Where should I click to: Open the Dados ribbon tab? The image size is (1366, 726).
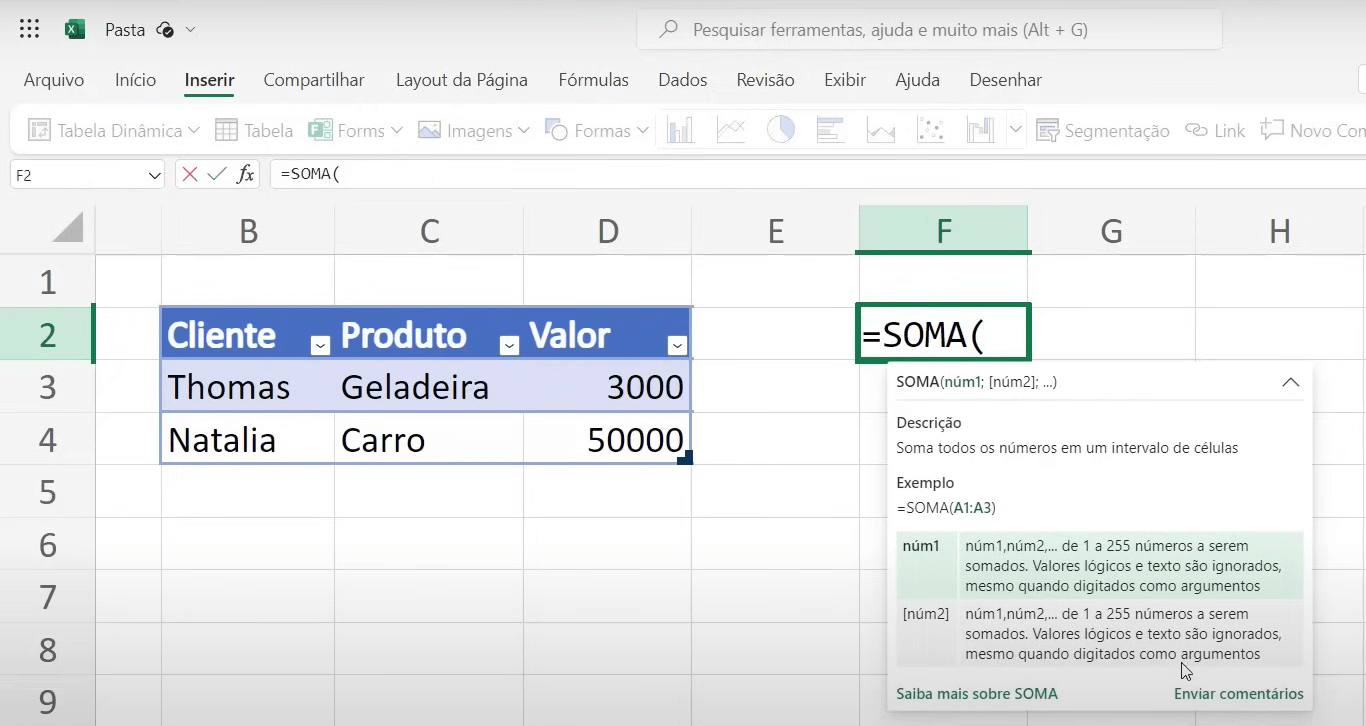[682, 80]
